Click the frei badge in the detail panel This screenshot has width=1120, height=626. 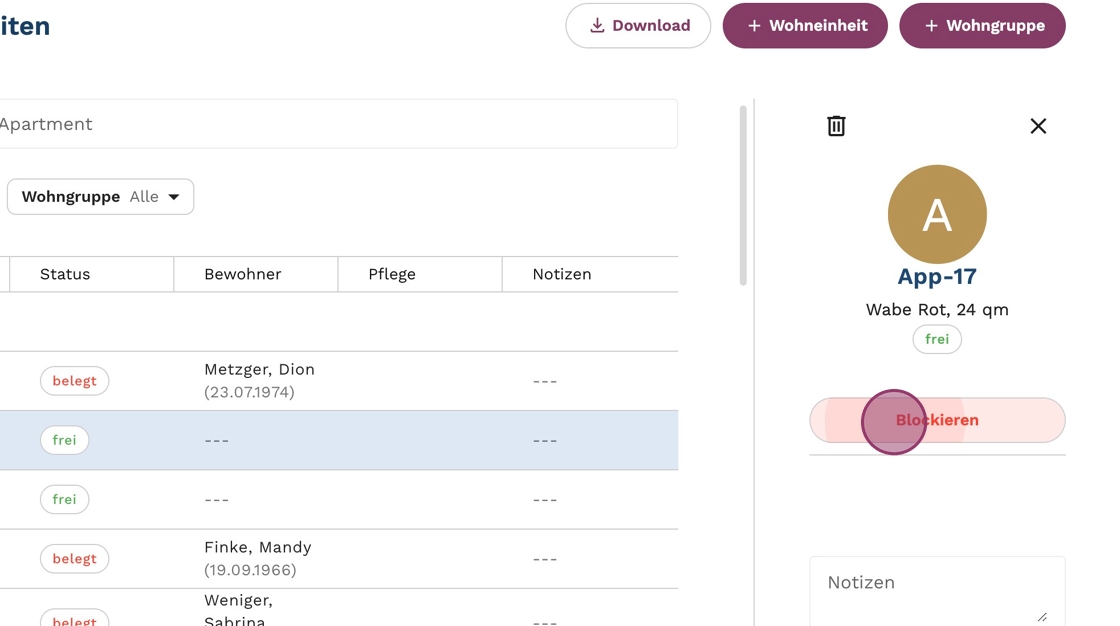pos(937,339)
